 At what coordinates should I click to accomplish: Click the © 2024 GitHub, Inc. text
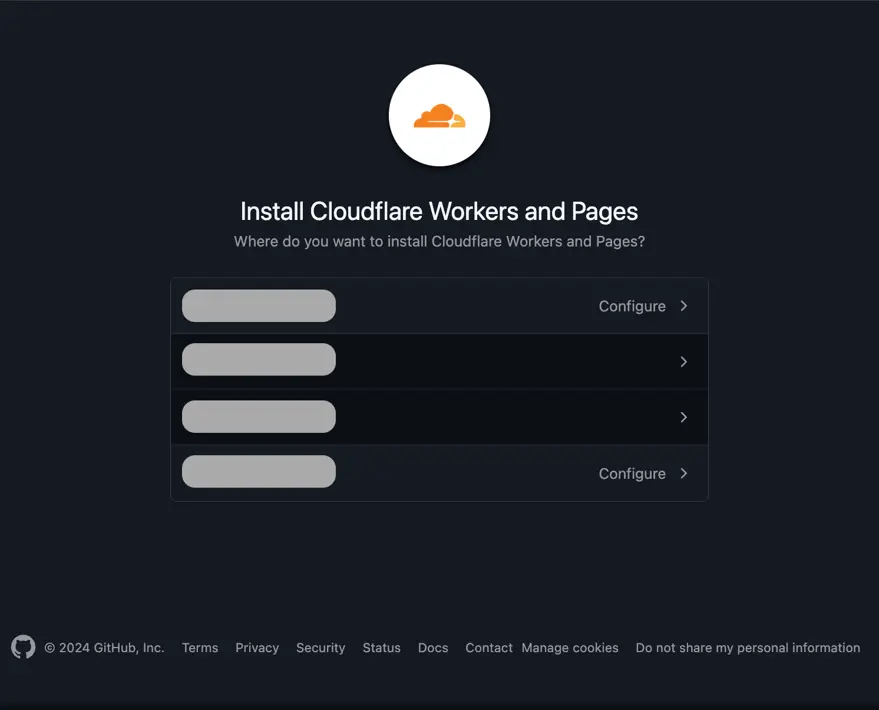point(104,648)
